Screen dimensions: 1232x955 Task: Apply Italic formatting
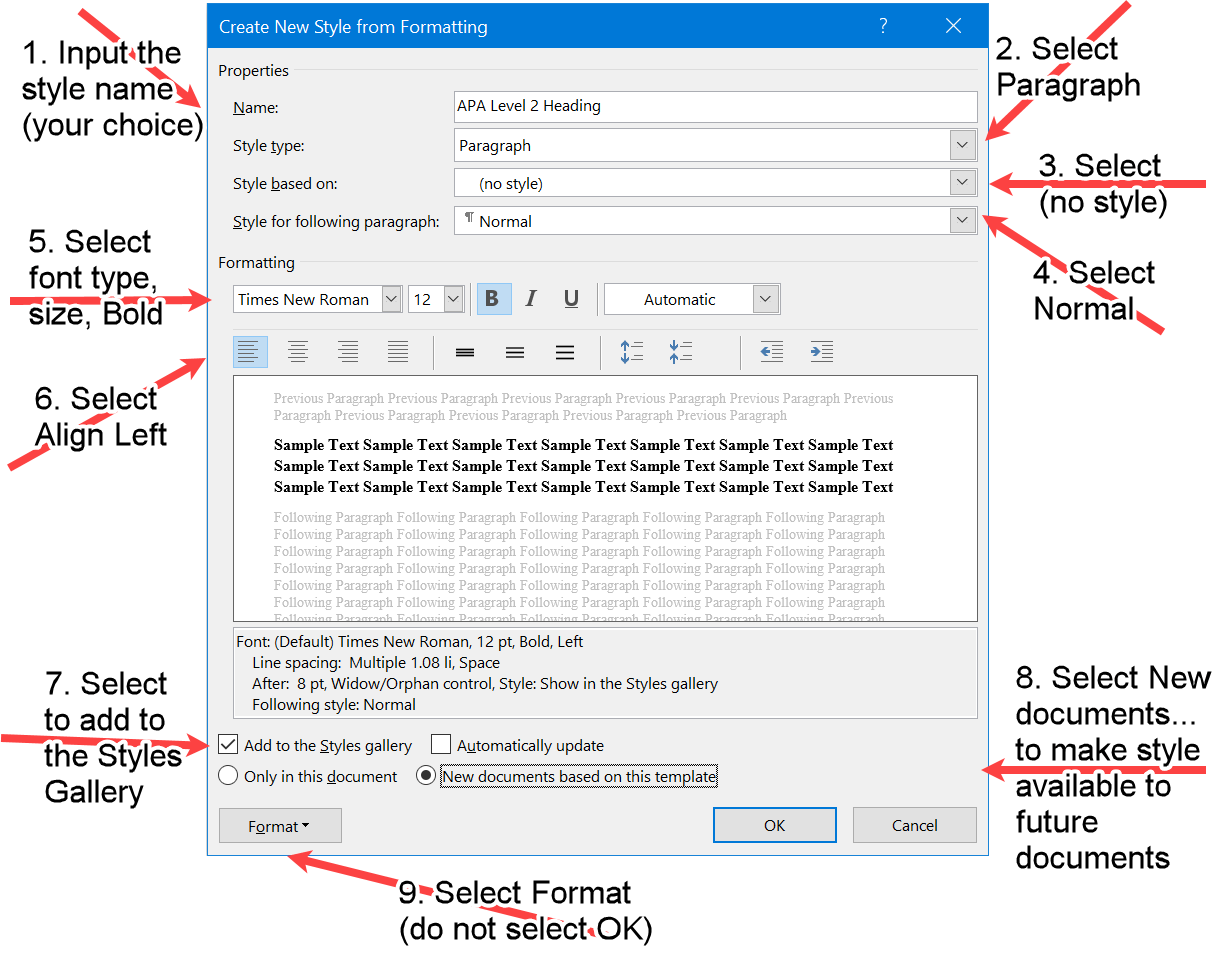[531, 298]
